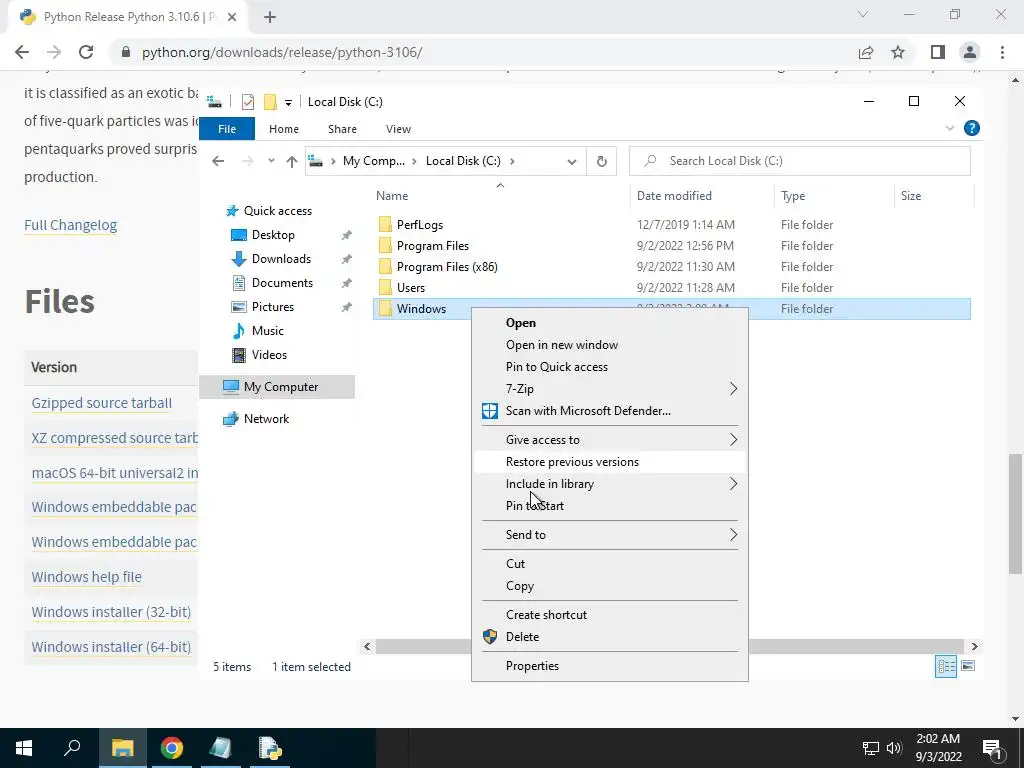Open a new Chrome tab
1024x768 pixels.
pyautogui.click(x=270, y=17)
